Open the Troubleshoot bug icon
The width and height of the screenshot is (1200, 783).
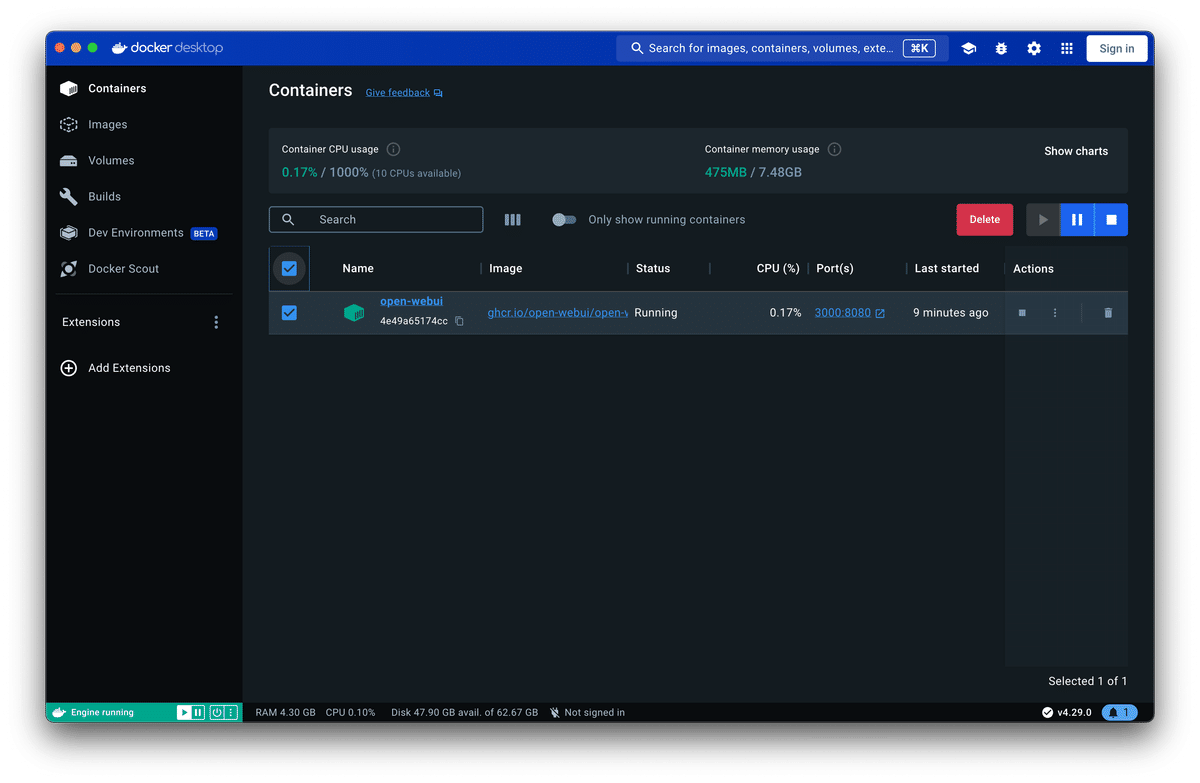(x=1001, y=48)
